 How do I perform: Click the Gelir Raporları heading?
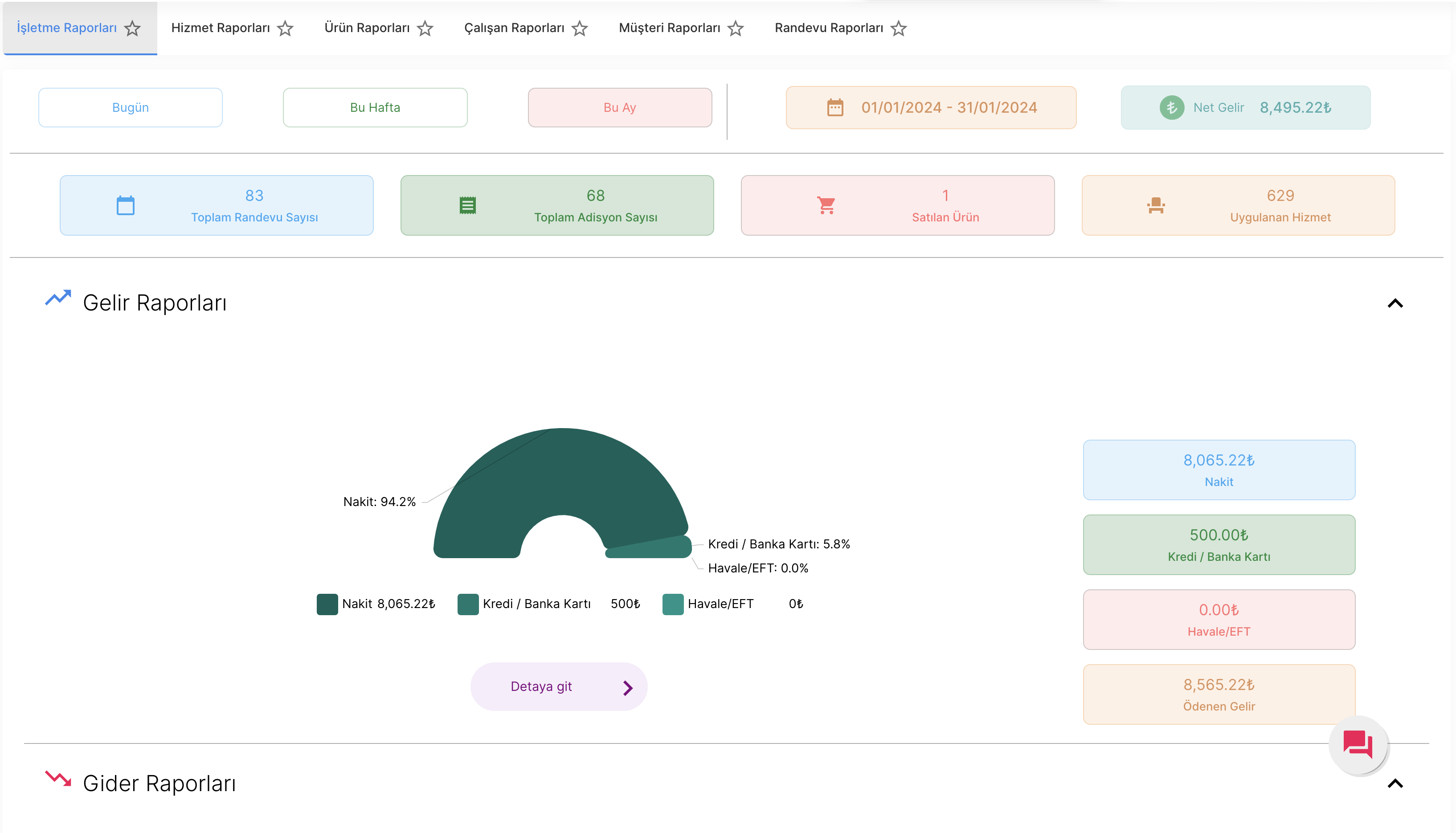tap(155, 302)
